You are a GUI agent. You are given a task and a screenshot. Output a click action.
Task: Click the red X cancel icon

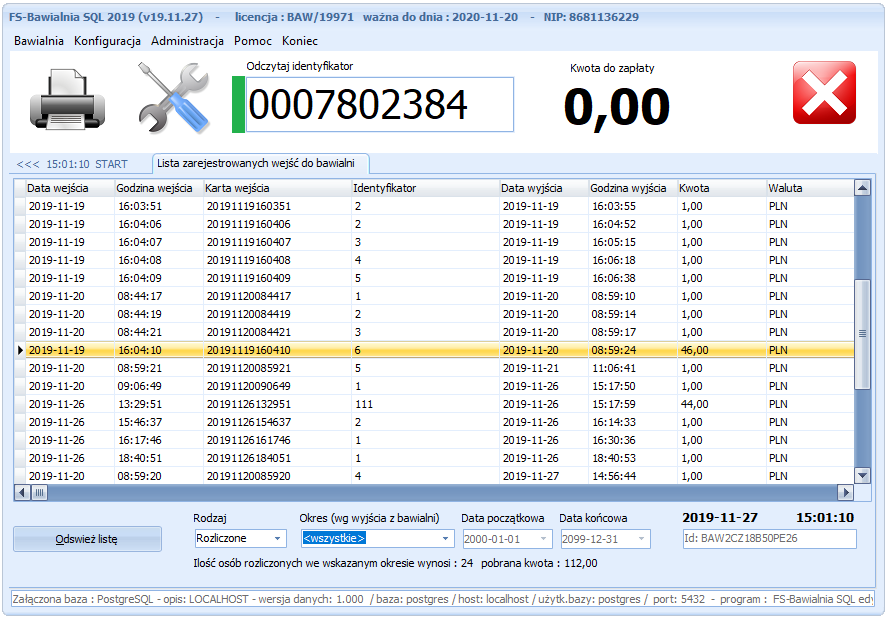[x=824, y=93]
